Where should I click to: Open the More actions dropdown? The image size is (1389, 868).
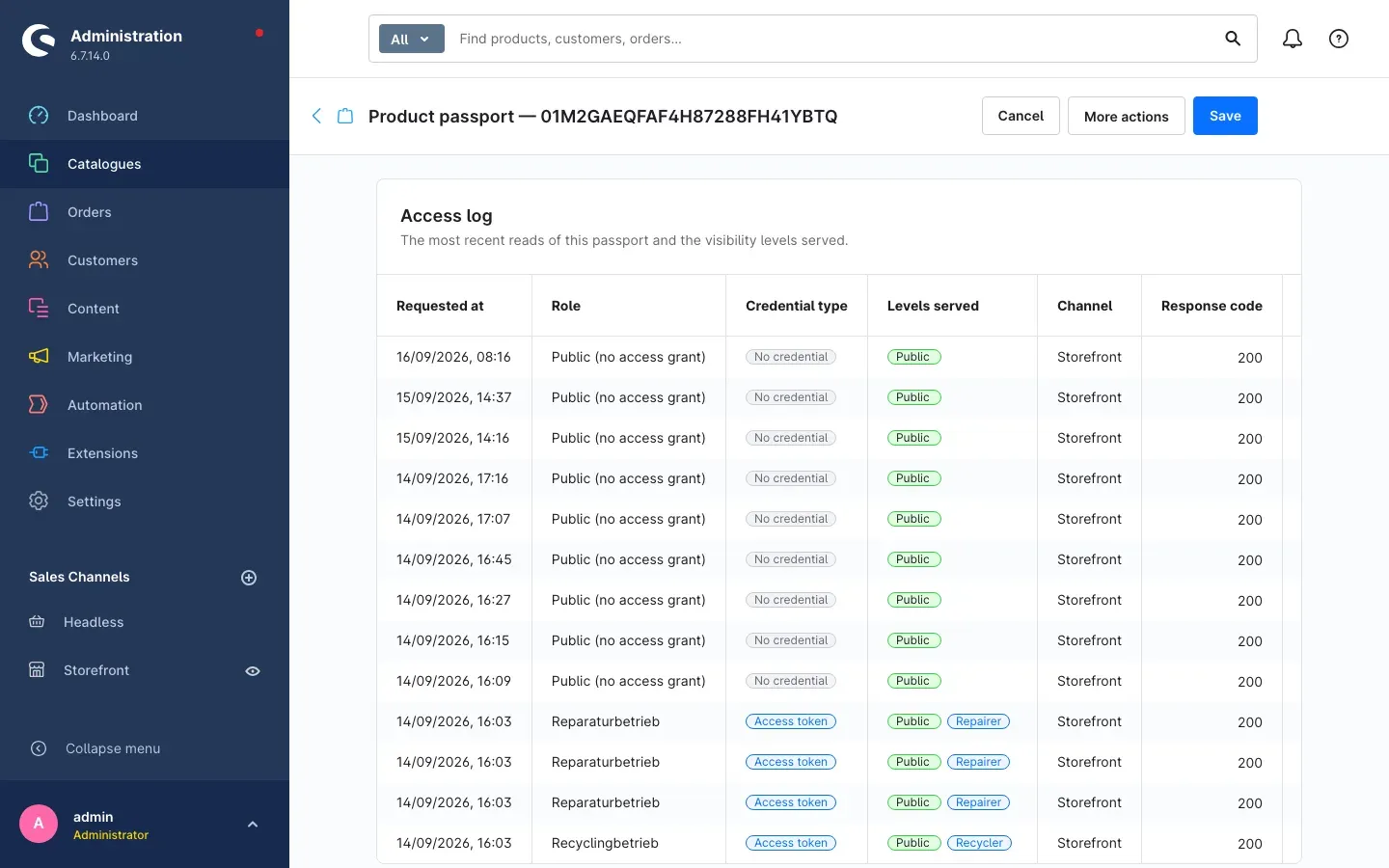pos(1127,116)
